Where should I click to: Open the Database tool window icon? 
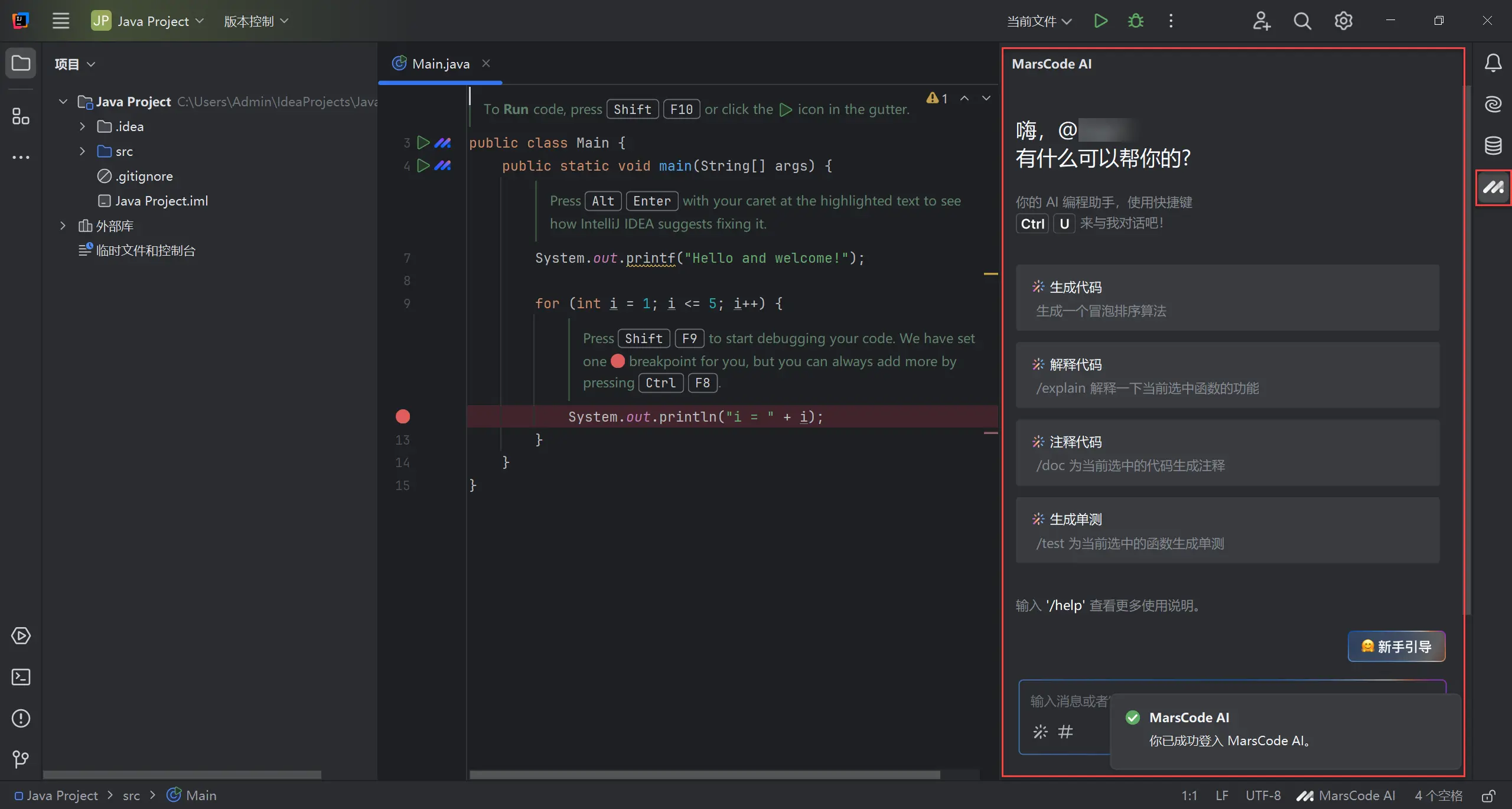(x=1493, y=145)
